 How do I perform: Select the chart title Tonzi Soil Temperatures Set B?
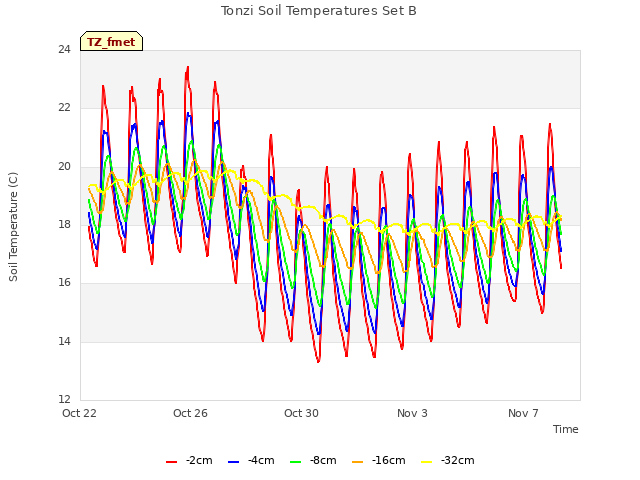coord(319,11)
